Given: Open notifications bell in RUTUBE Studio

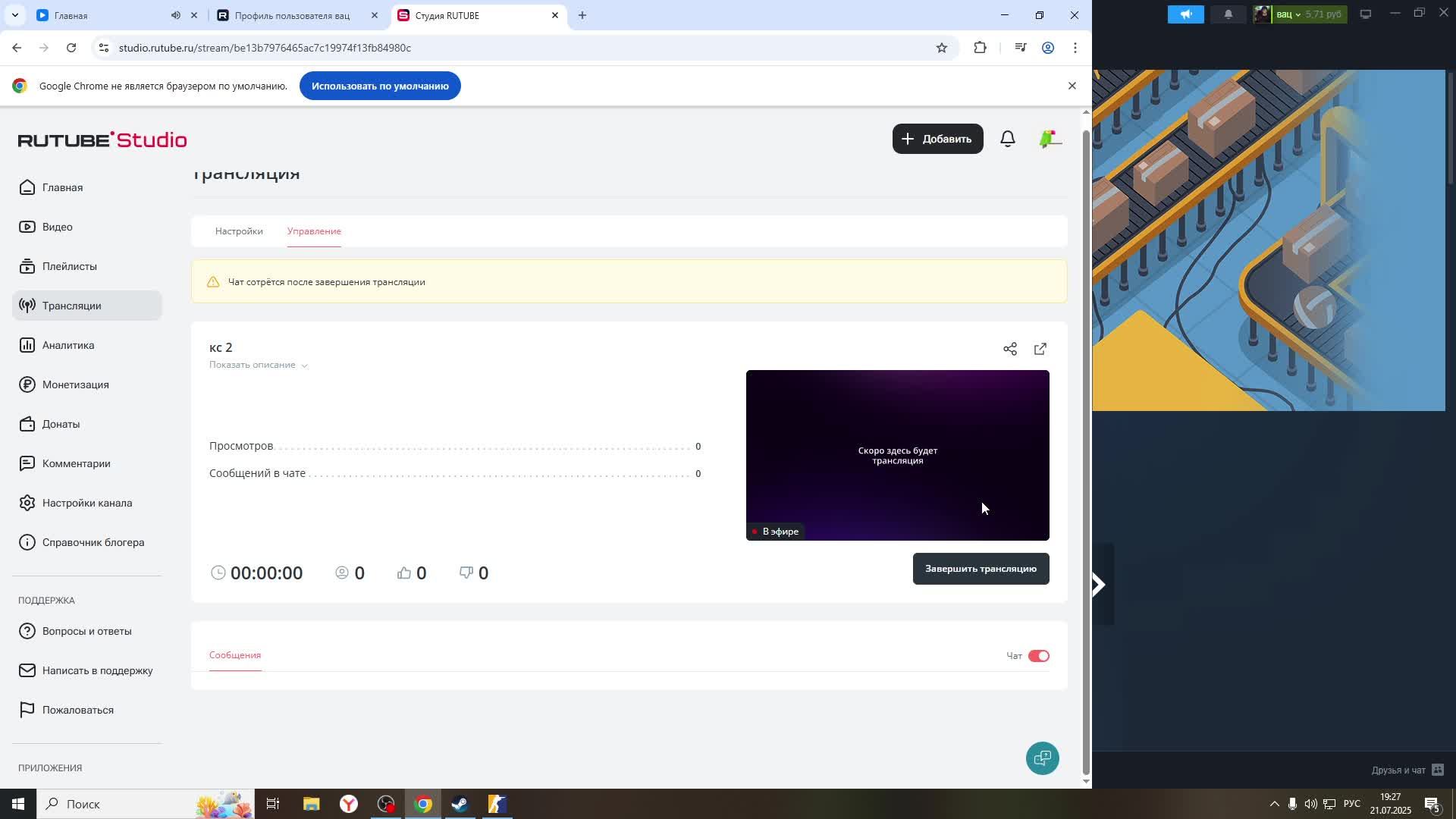Looking at the screenshot, I should [1008, 139].
